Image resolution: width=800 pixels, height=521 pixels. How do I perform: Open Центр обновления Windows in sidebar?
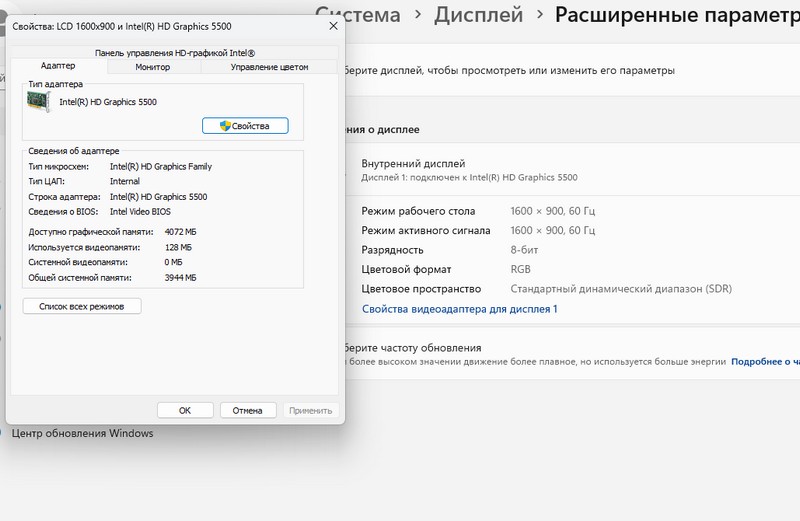(82, 433)
